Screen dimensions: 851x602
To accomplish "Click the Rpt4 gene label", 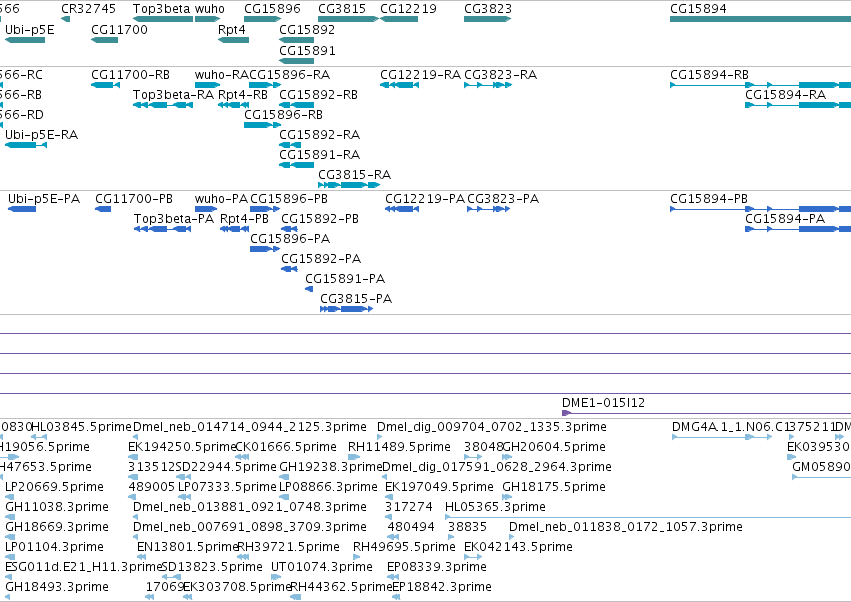I will click(x=232, y=30).
